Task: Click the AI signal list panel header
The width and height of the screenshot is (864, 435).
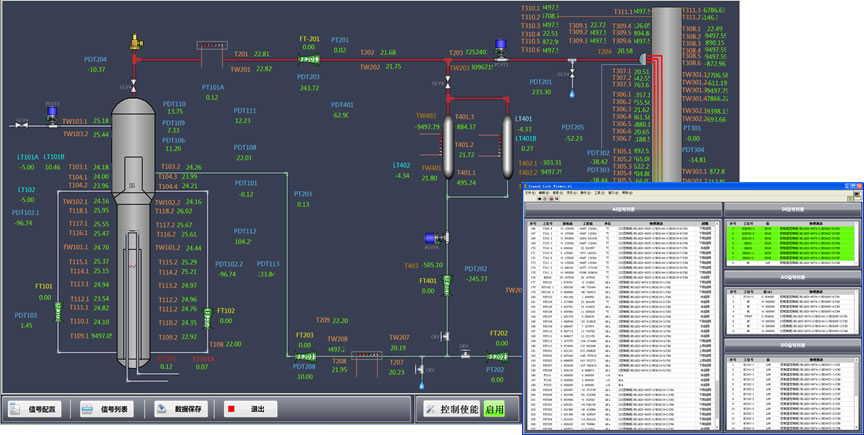Action: pos(621,208)
